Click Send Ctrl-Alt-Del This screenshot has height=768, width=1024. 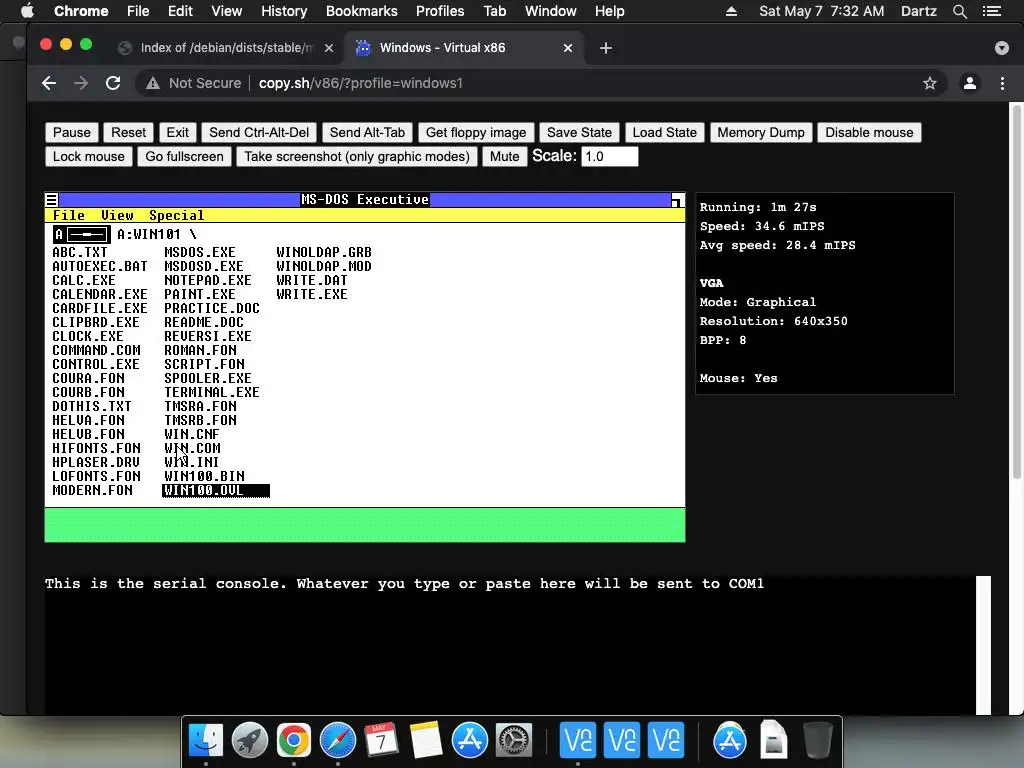pos(259,133)
